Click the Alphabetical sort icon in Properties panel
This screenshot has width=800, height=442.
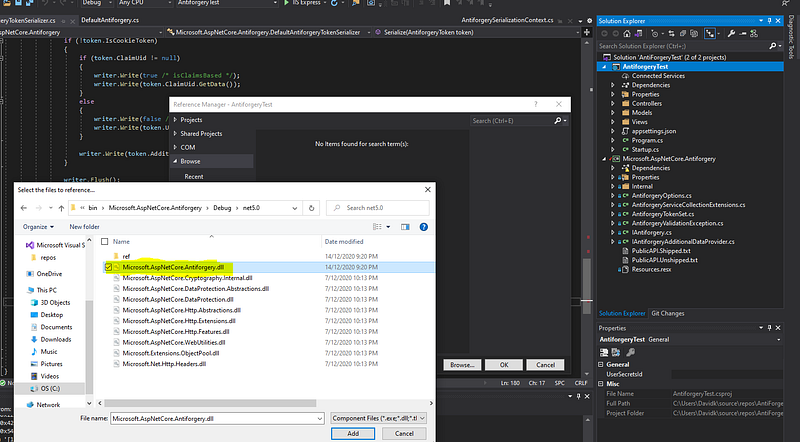616,352
